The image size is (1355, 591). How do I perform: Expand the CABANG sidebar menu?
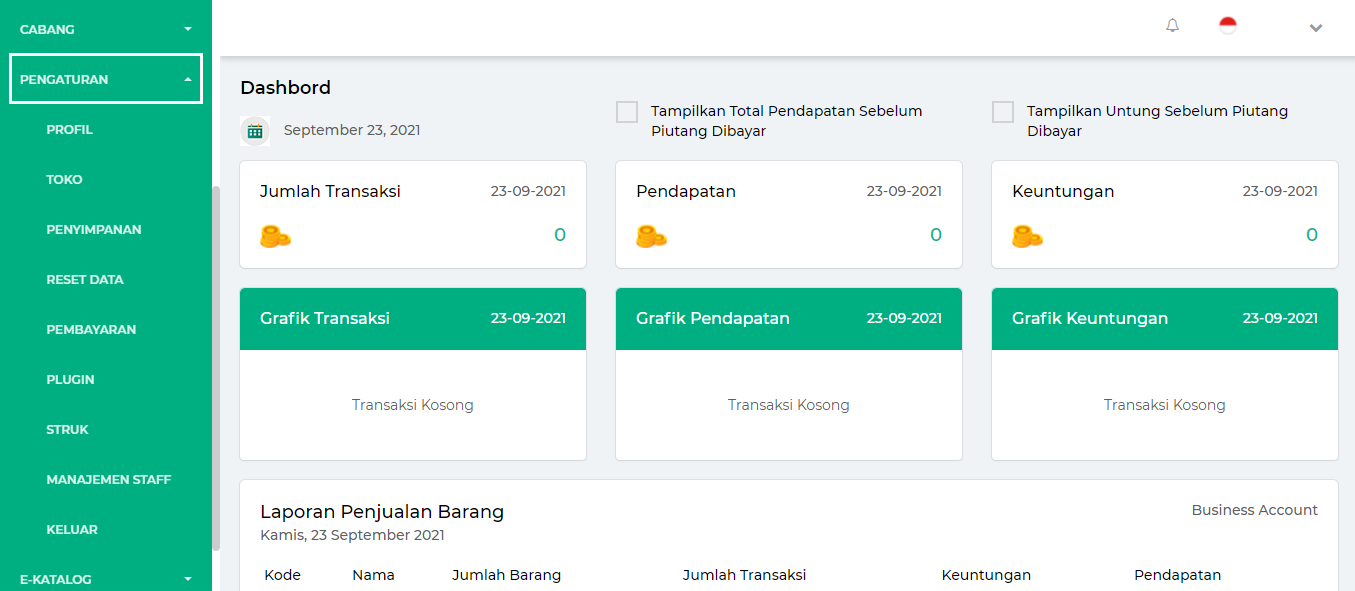tap(106, 29)
